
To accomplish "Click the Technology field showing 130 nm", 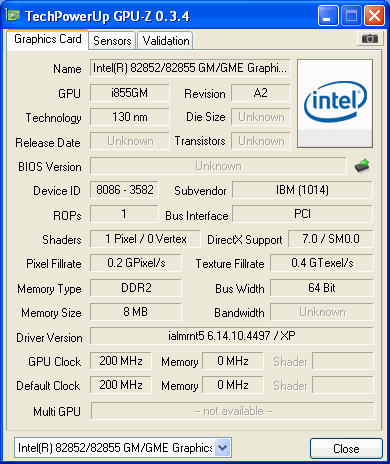I will pos(130,117).
